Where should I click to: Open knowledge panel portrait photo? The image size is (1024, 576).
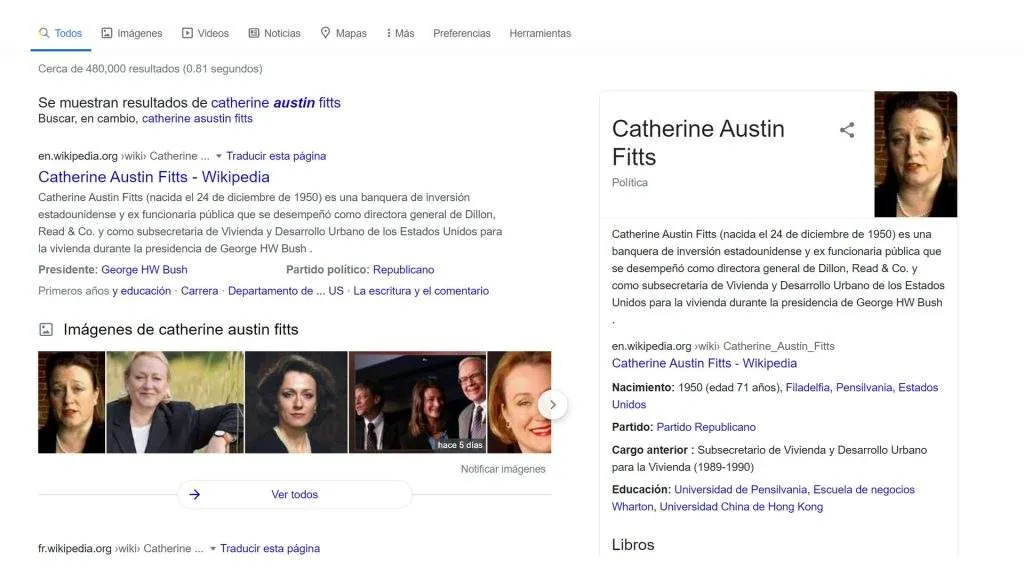(916, 154)
